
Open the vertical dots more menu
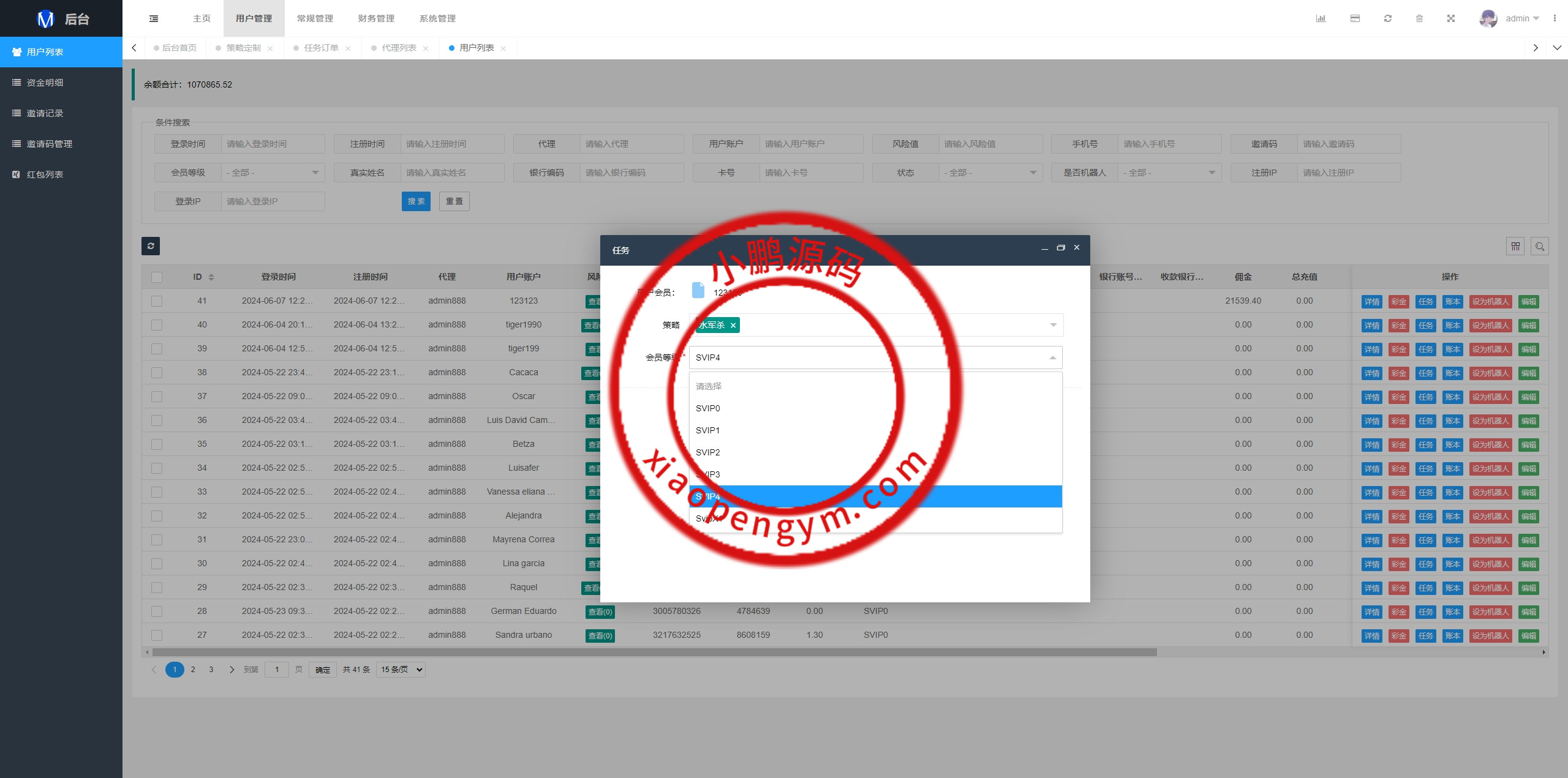1555,18
